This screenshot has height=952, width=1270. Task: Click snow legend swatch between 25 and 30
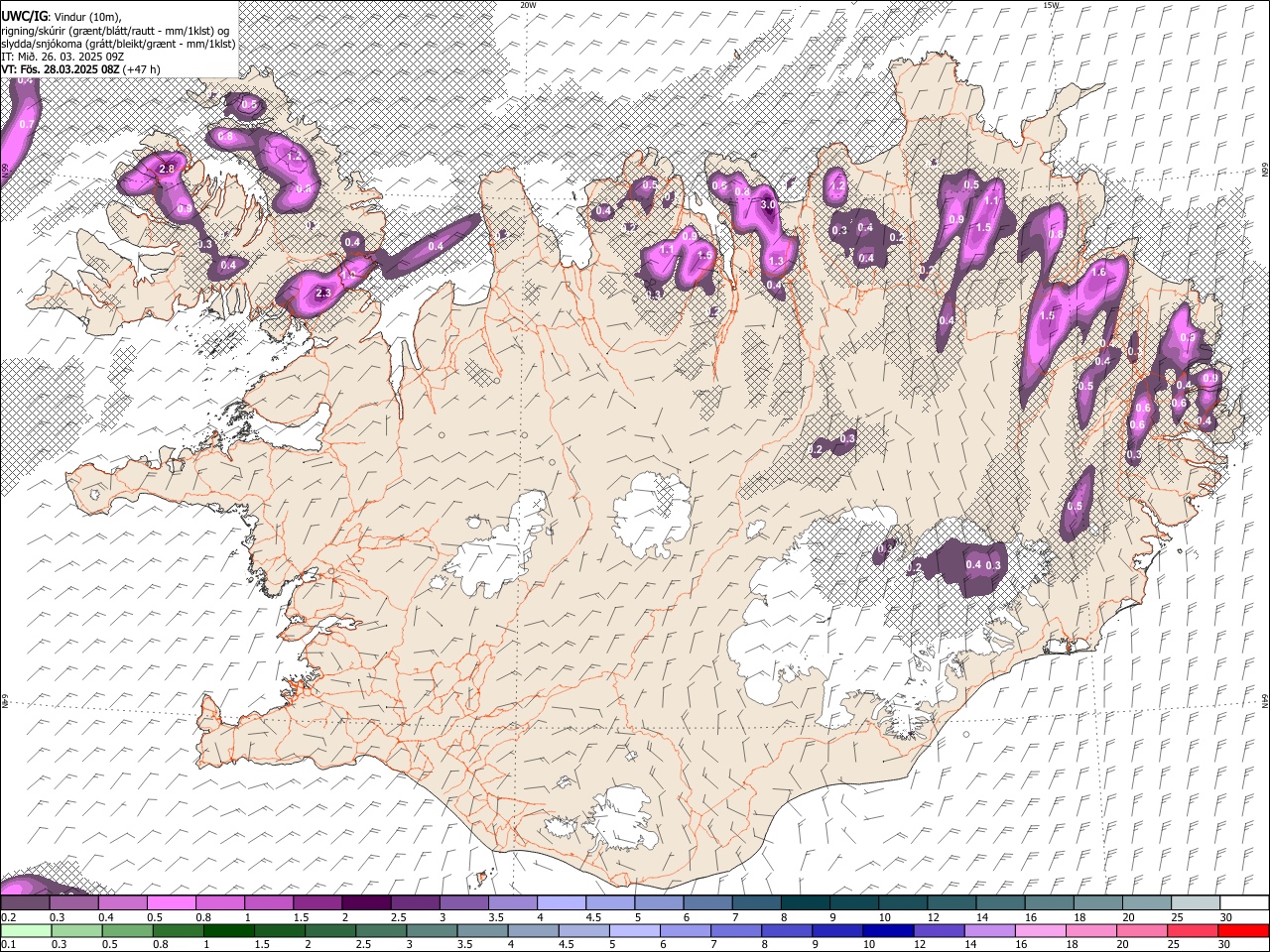(x=1194, y=903)
